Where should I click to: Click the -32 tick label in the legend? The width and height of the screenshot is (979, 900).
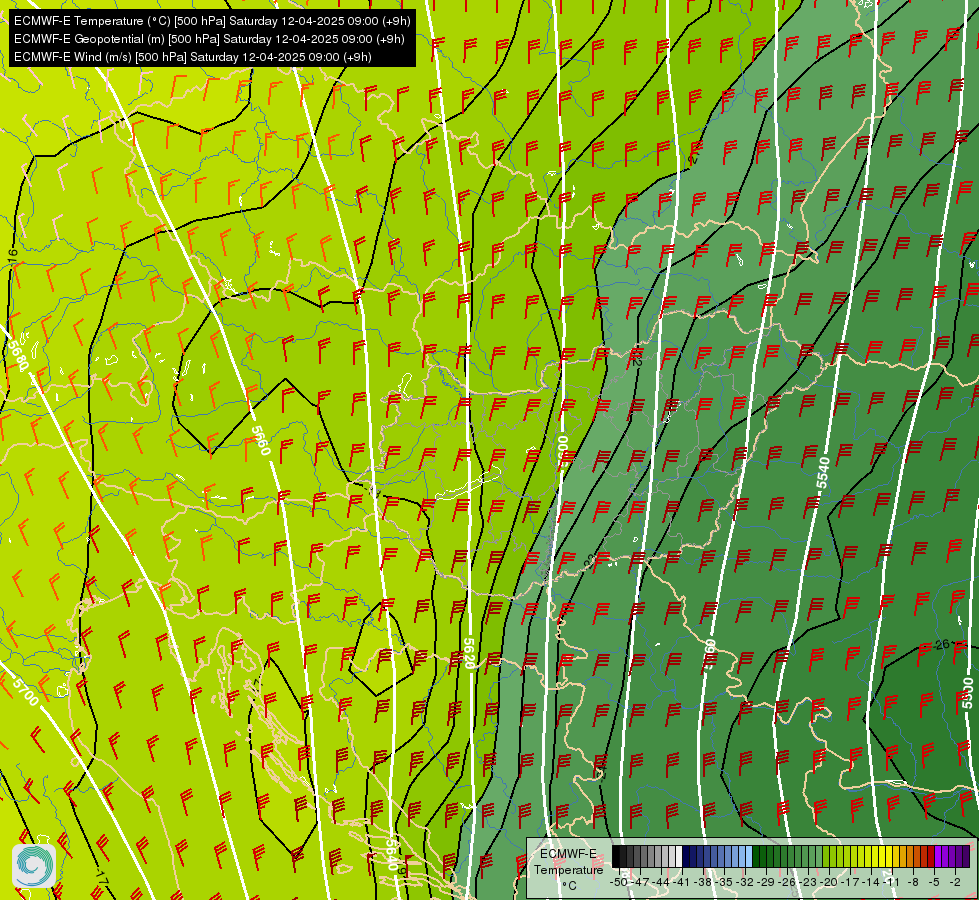(745, 883)
